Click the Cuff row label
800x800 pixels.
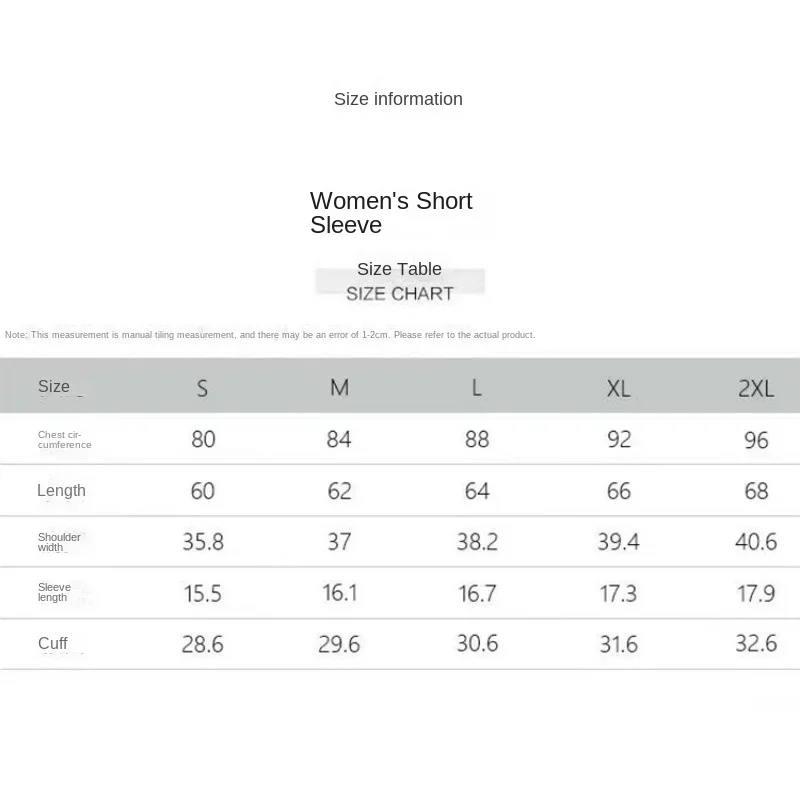tap(53, 643)
